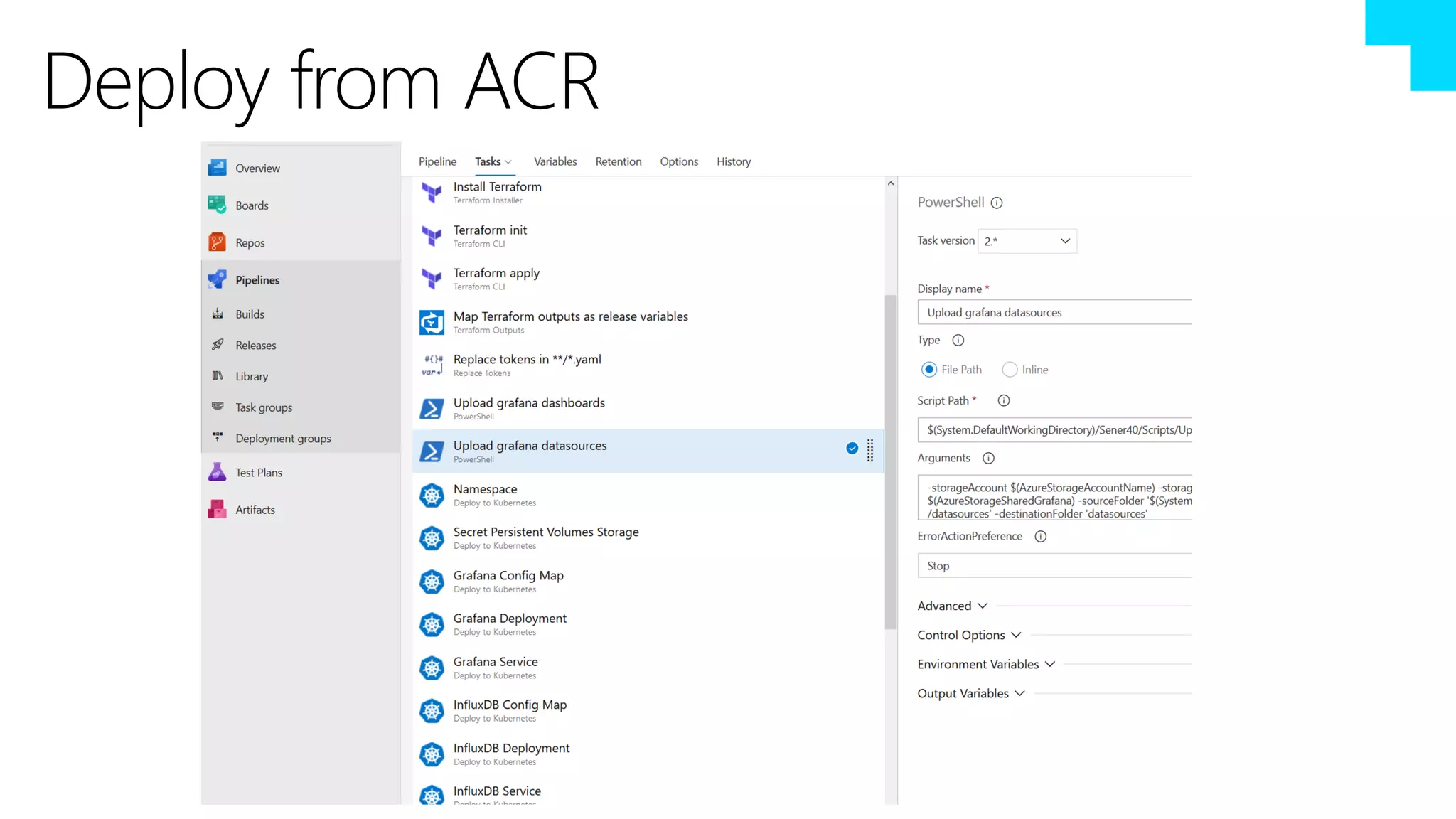Click the task list vertical scrollbar
Viewport: 1456px width, 819px height.
(890, 462)
